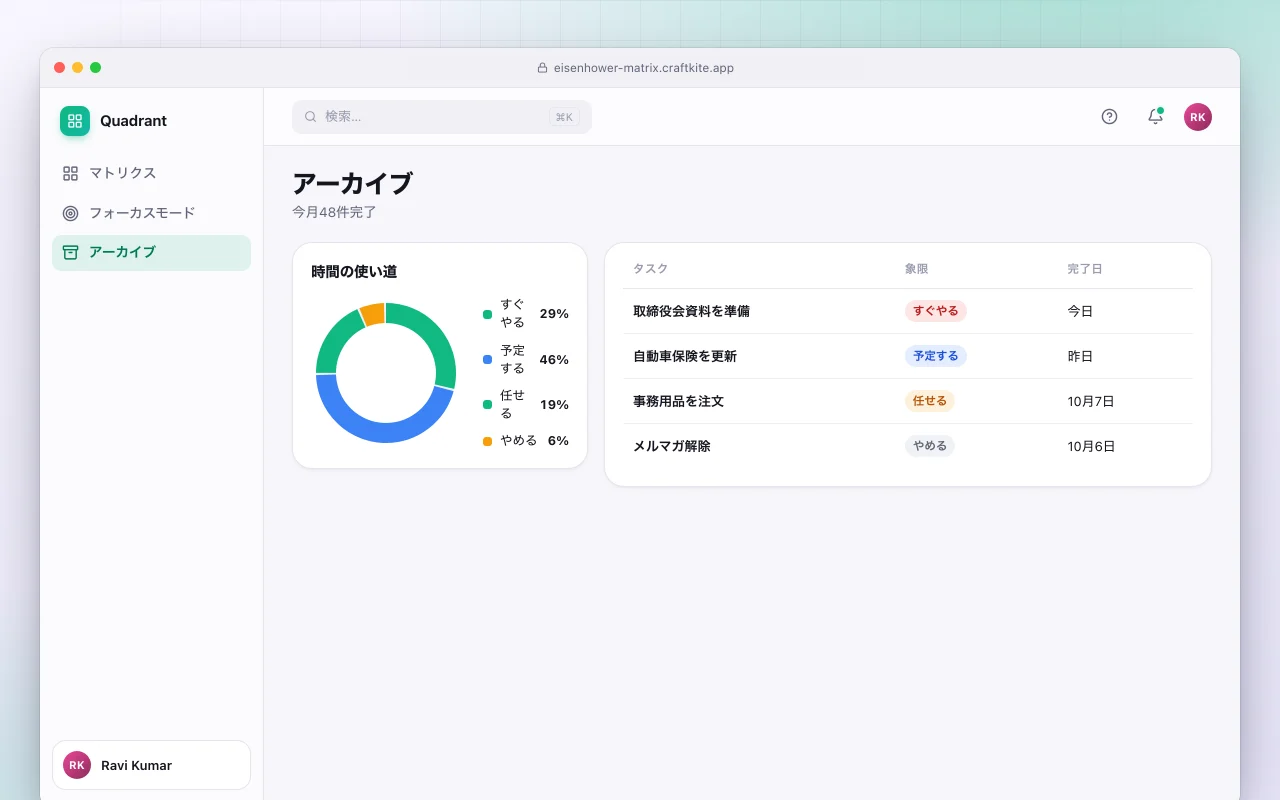Image resolution: width=1280 pixels, height=800 pixels.
Task: Click the 予定する tag badge
Action: tap(936, 356)
